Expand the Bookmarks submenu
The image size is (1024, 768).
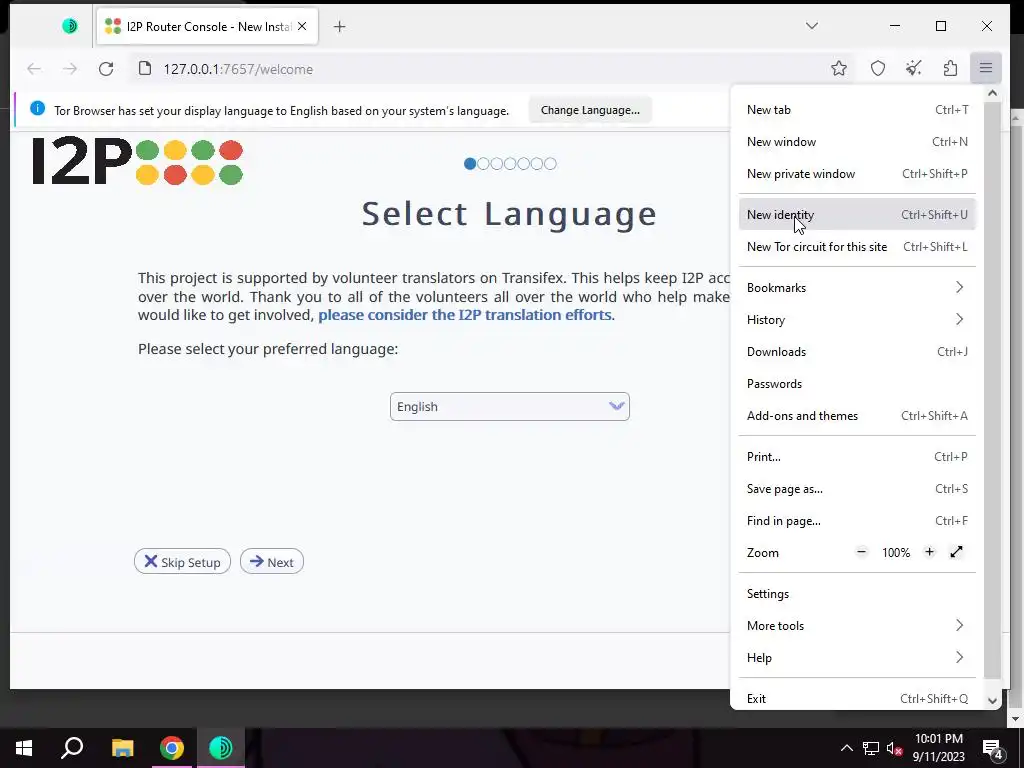coord(857,288)
